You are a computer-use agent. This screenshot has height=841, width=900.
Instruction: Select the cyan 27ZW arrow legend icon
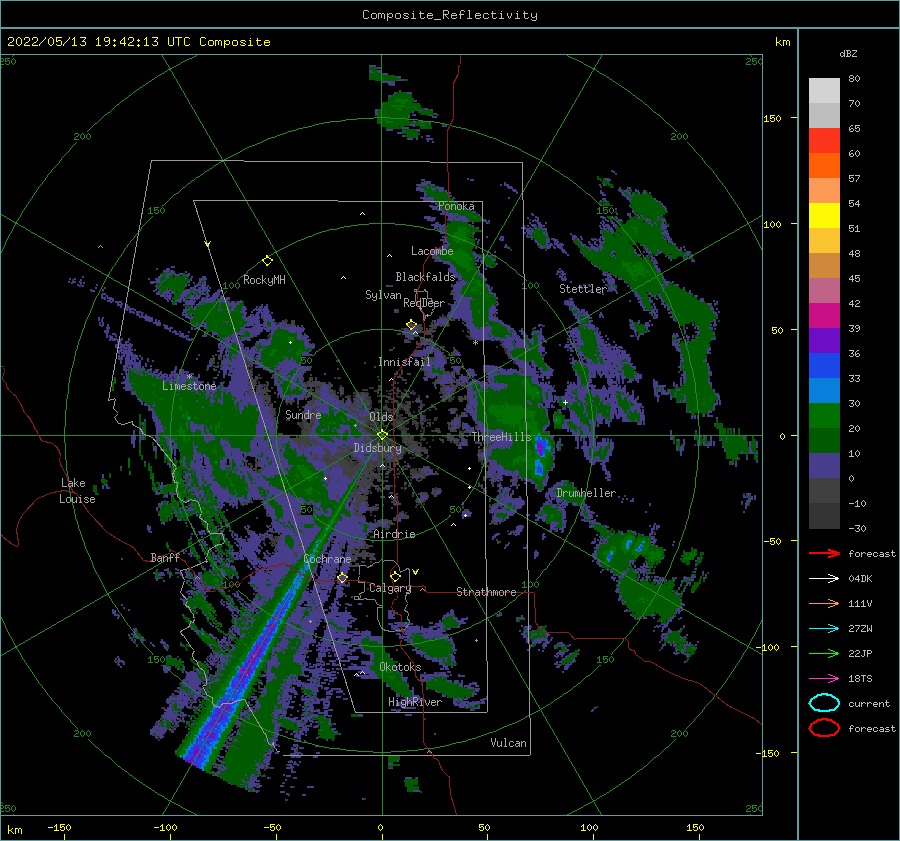pos(824,629)
